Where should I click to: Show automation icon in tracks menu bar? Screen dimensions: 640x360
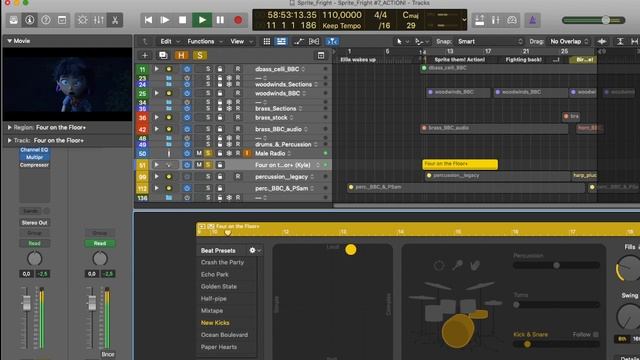(299, 41)
